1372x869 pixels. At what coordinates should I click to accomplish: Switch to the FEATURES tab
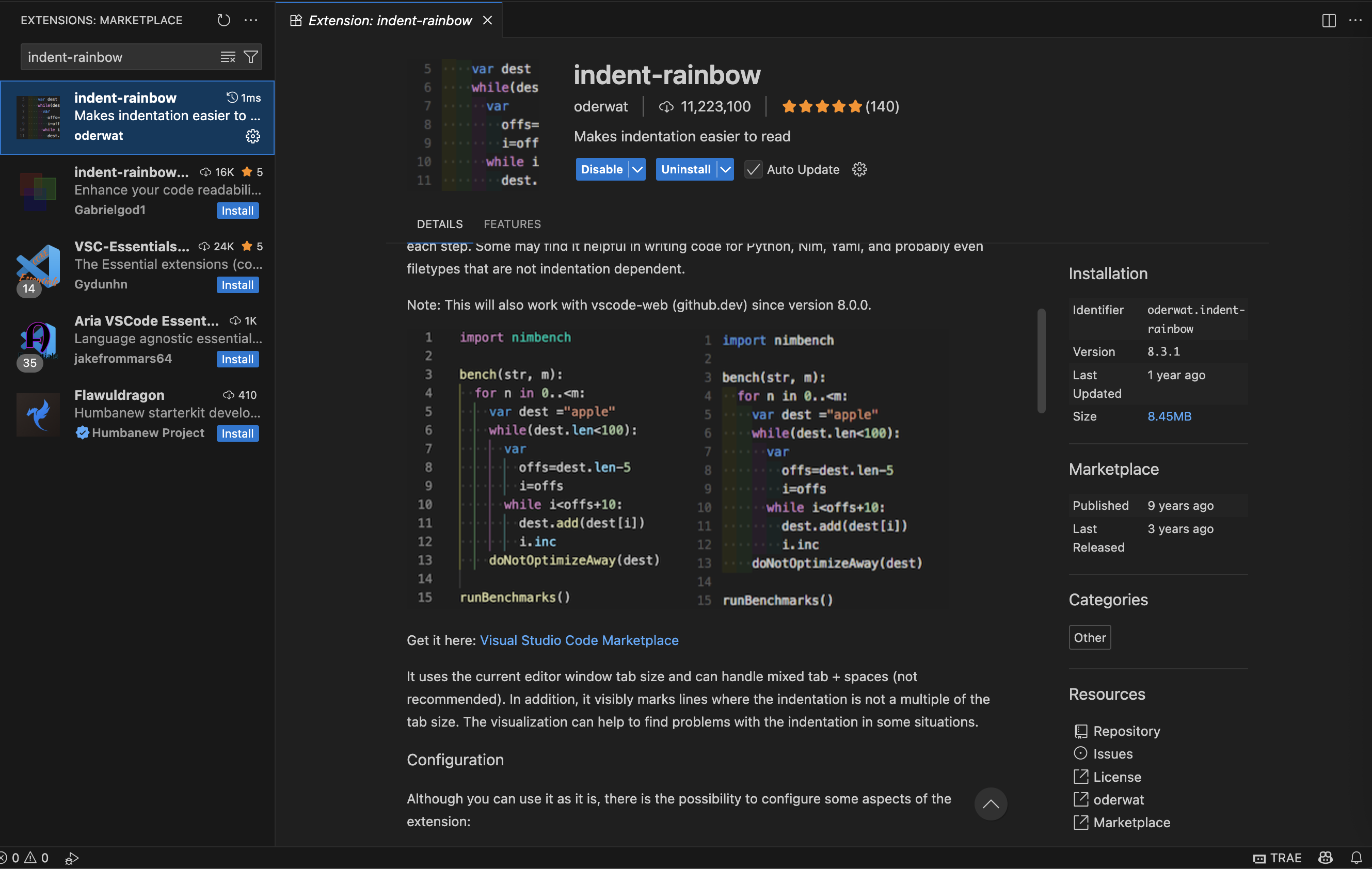512,224
